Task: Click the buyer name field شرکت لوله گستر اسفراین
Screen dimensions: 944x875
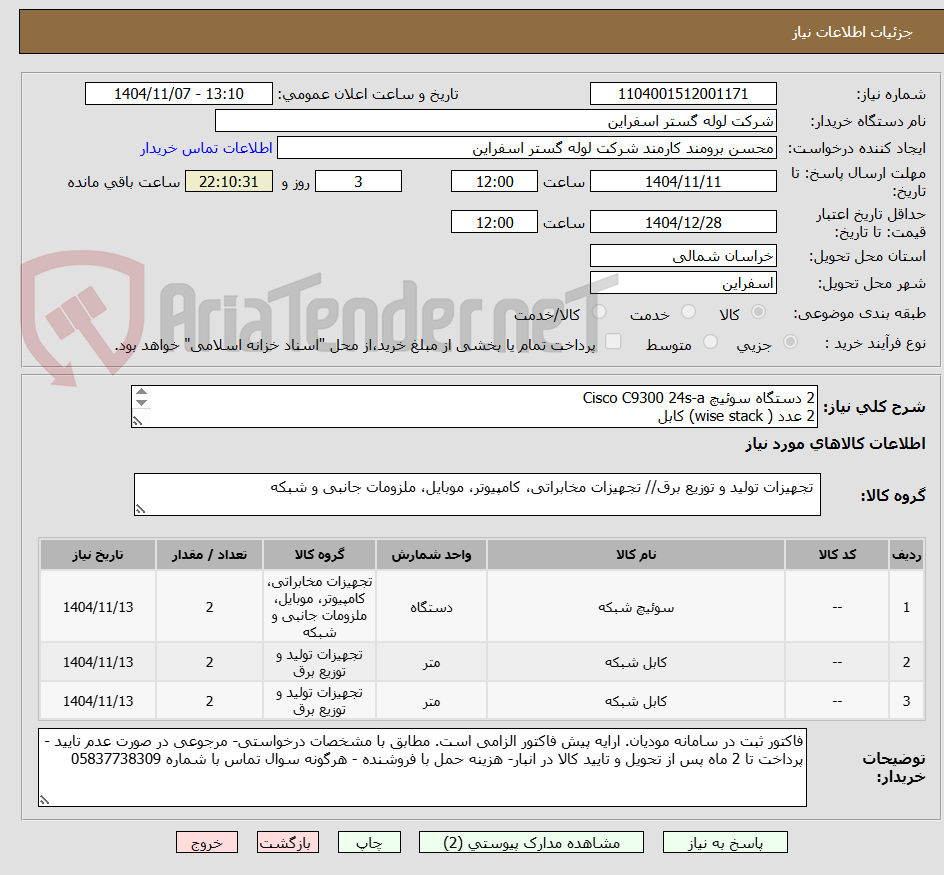Action: [x=495, y=121]
